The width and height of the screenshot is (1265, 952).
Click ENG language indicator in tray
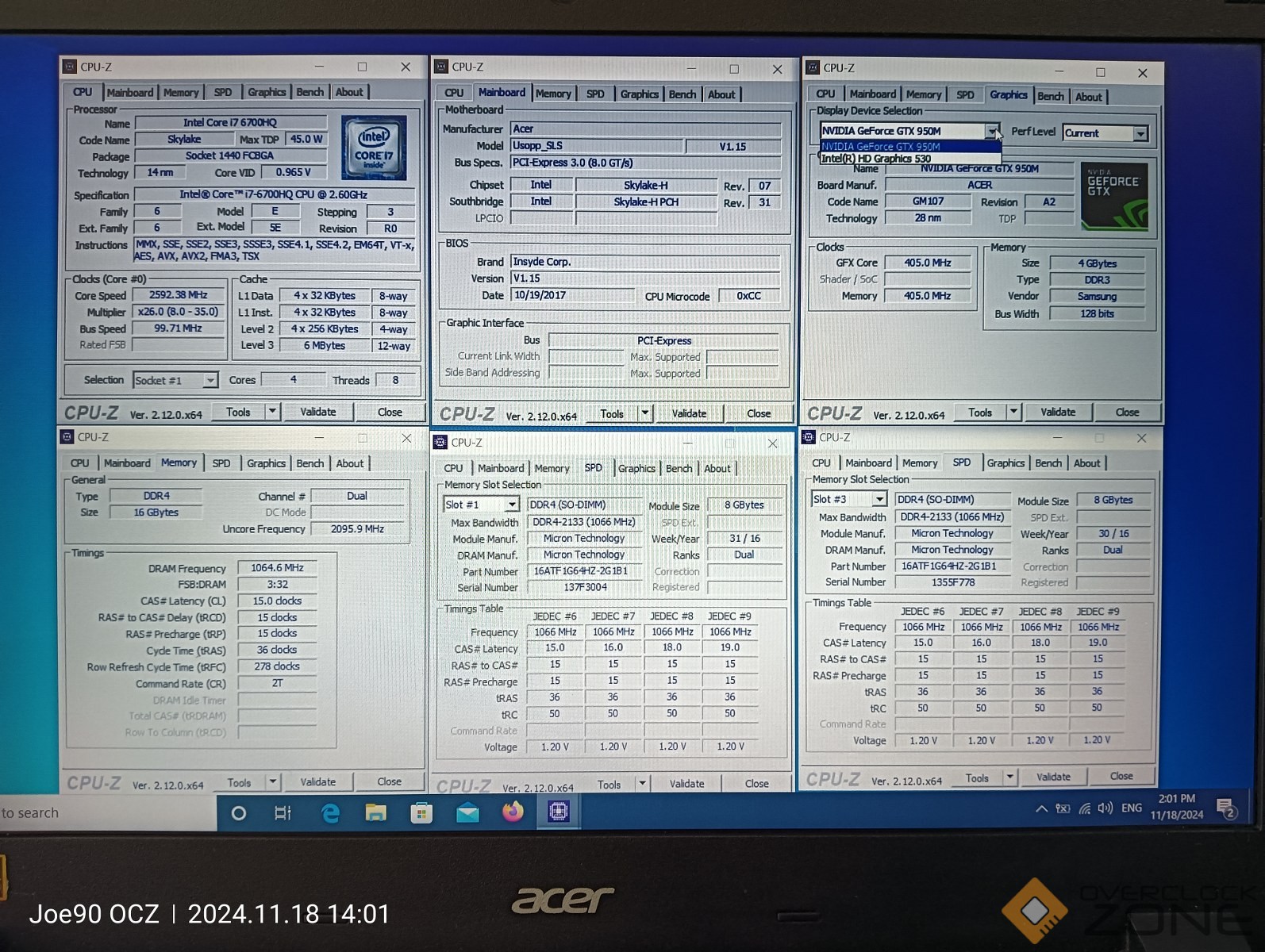coord(1132,808)
